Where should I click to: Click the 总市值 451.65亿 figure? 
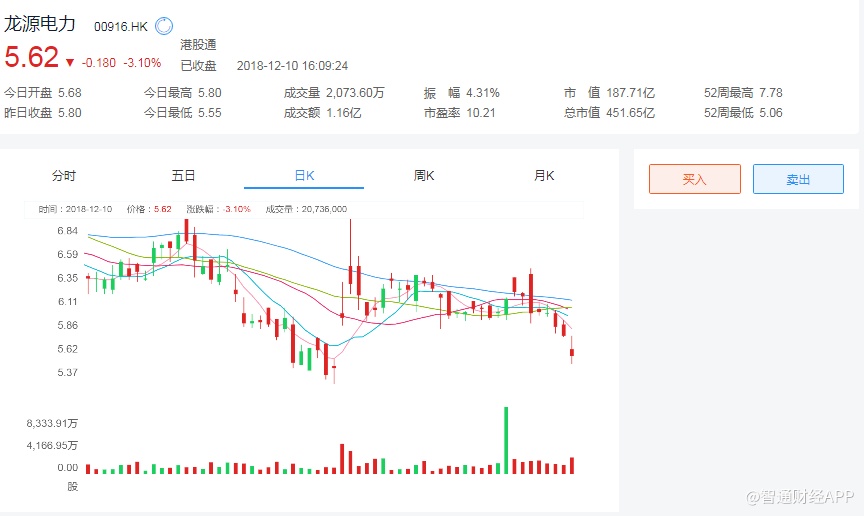[x=631, y=113]
